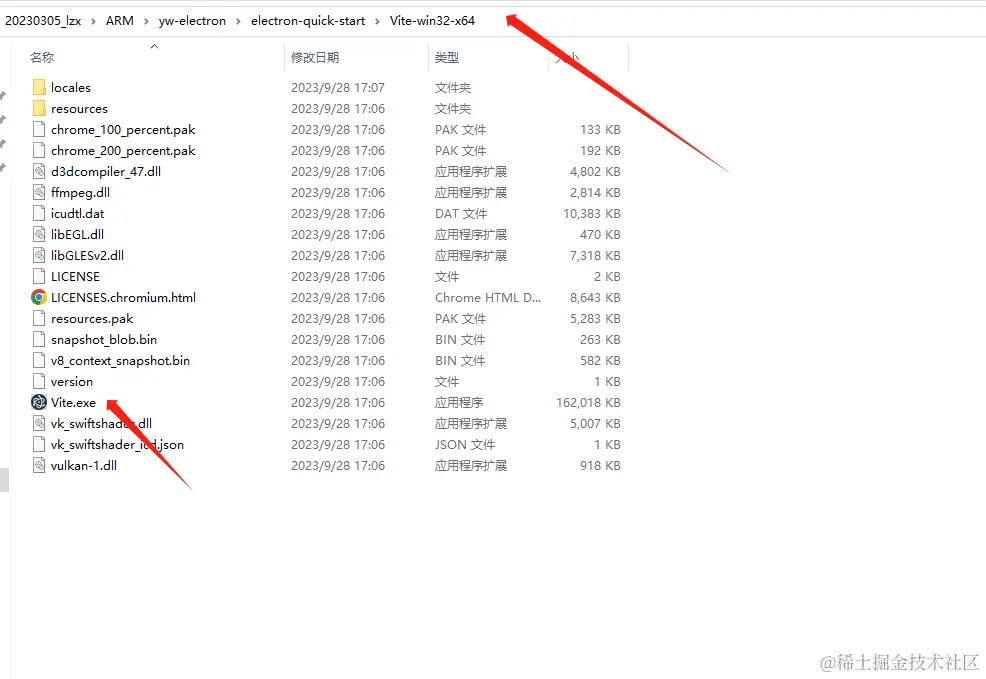Viewport: 986px width, 679px height.
Task: Sort by the 名称 column header
Action: pos(42,57)
